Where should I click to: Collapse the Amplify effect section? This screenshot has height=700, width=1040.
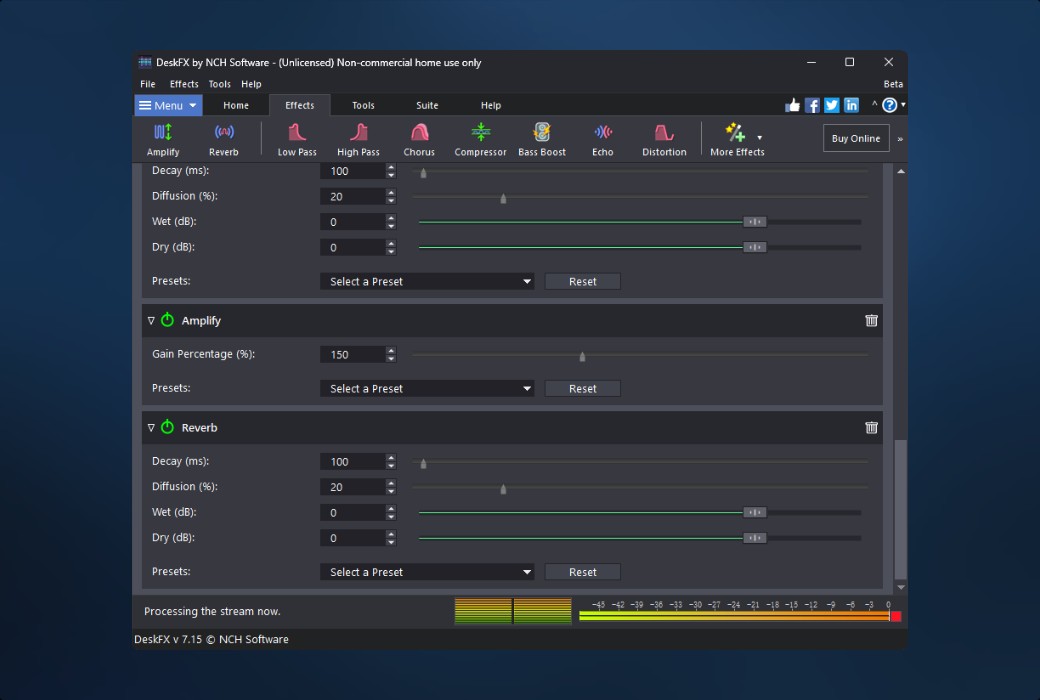(151, 321)
